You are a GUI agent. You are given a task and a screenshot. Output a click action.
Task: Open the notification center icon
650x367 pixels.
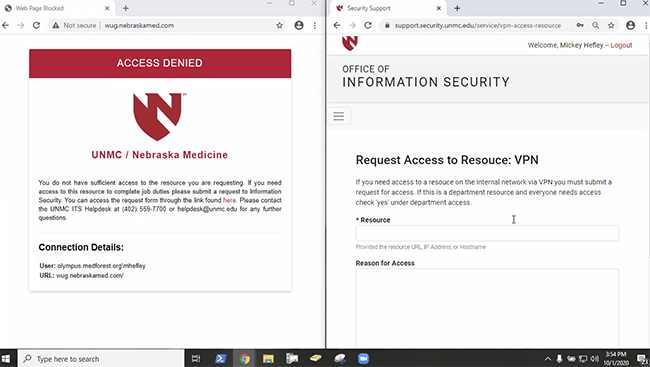coord(643,359)
